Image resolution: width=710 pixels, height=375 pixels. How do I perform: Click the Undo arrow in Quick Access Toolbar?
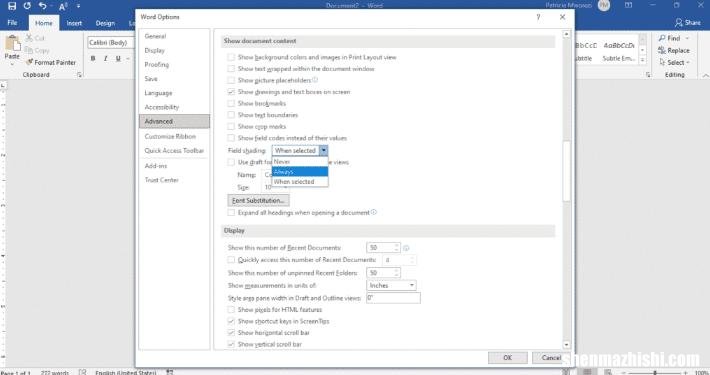tap(43, 6)
